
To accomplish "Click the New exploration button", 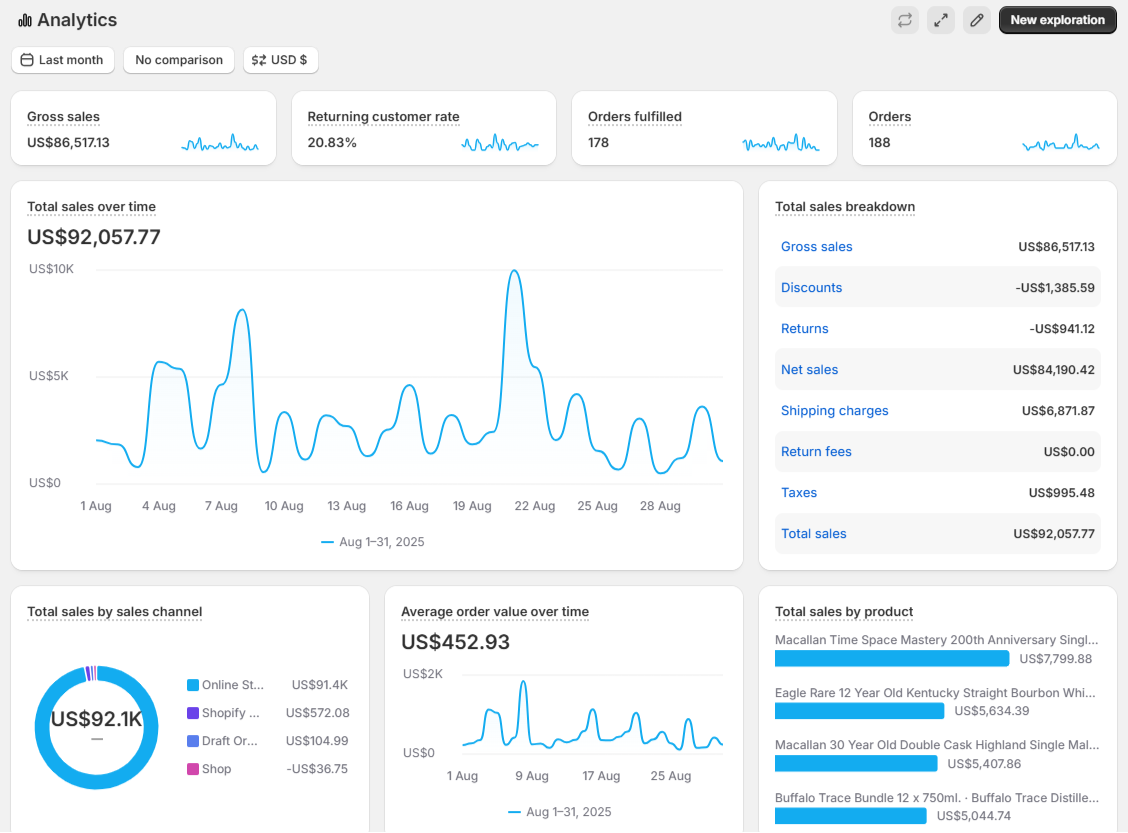I will [1057, 20].
